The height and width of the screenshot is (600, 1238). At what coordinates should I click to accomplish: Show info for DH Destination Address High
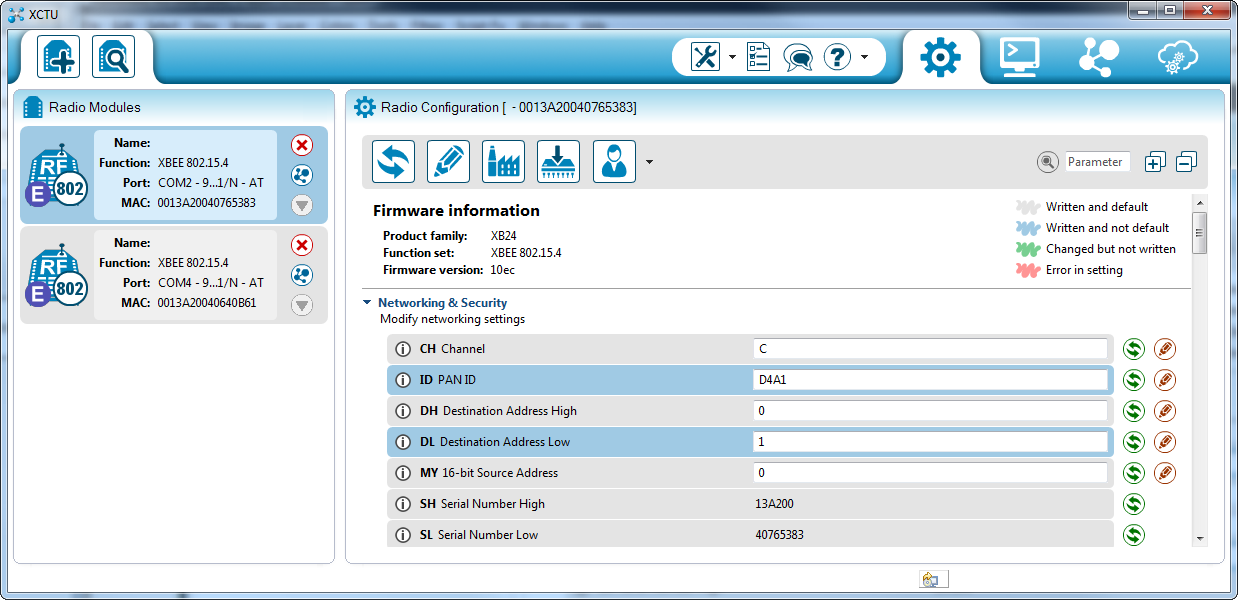[403, 411]
